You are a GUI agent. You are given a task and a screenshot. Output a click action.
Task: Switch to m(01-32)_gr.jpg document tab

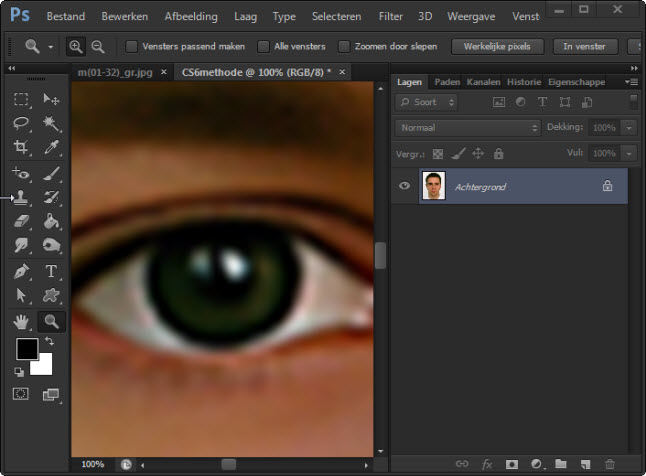click(x=115, y=73)
